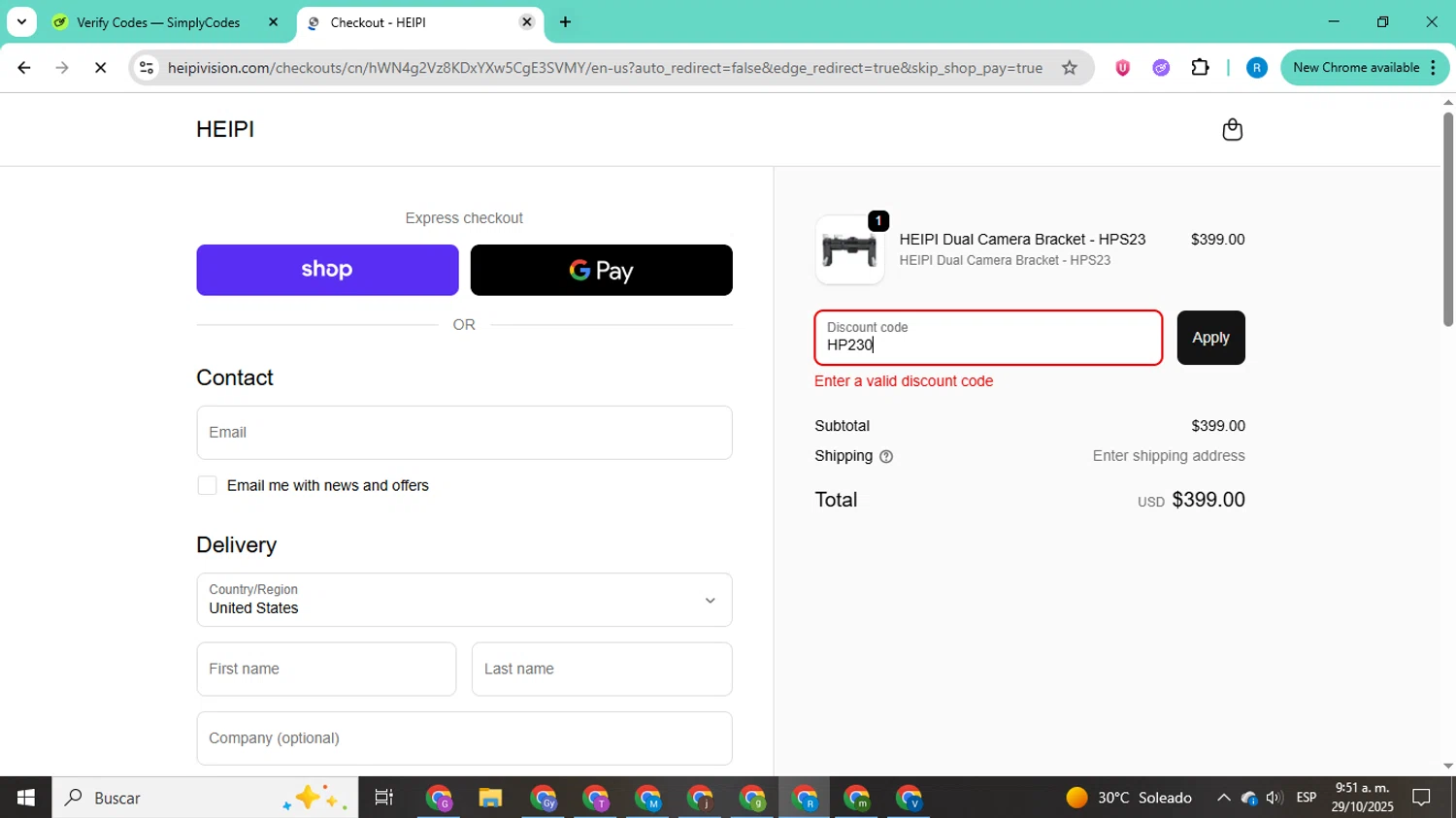Open the taskbar clock and date
The image size is (1456, 818).
pyautogui.click(x=1363, y=798)
